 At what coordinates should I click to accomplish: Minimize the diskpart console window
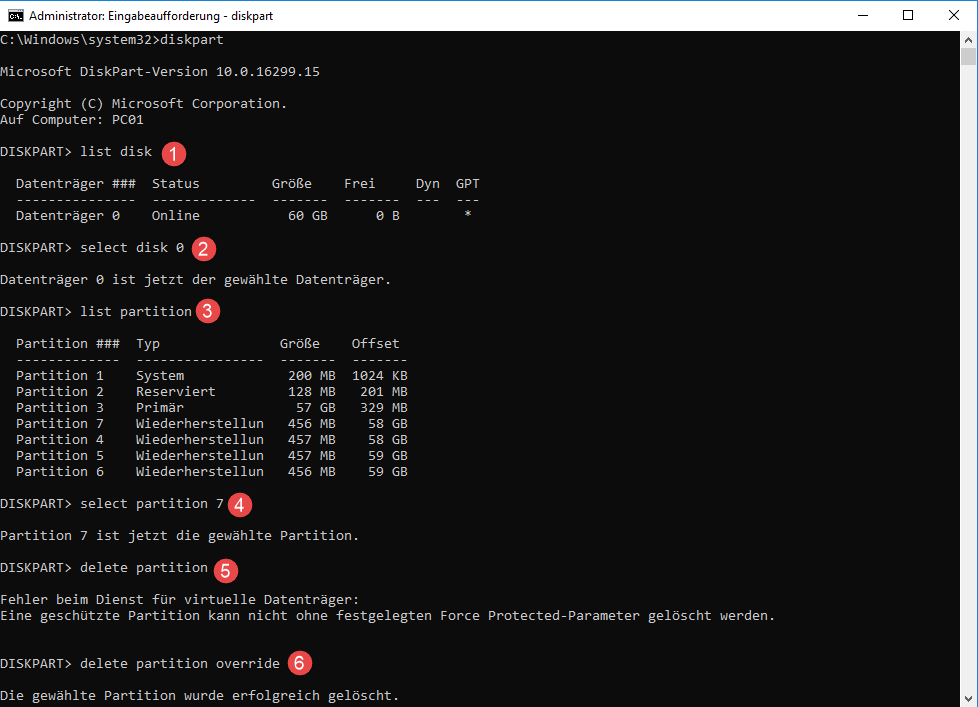(862, 15)
